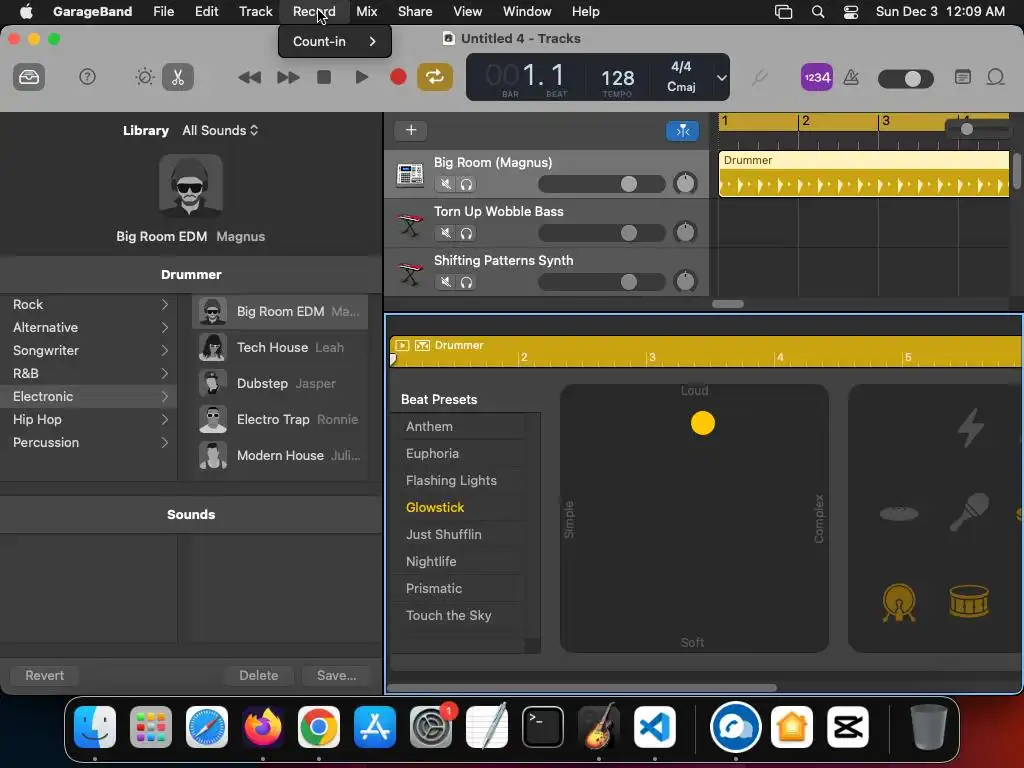
Task: Click the yellow XY pad puck
Action: point(703,423)
